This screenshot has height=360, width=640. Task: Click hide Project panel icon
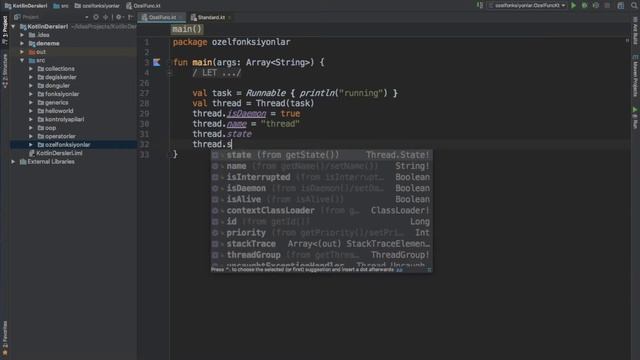click(130, 17)
